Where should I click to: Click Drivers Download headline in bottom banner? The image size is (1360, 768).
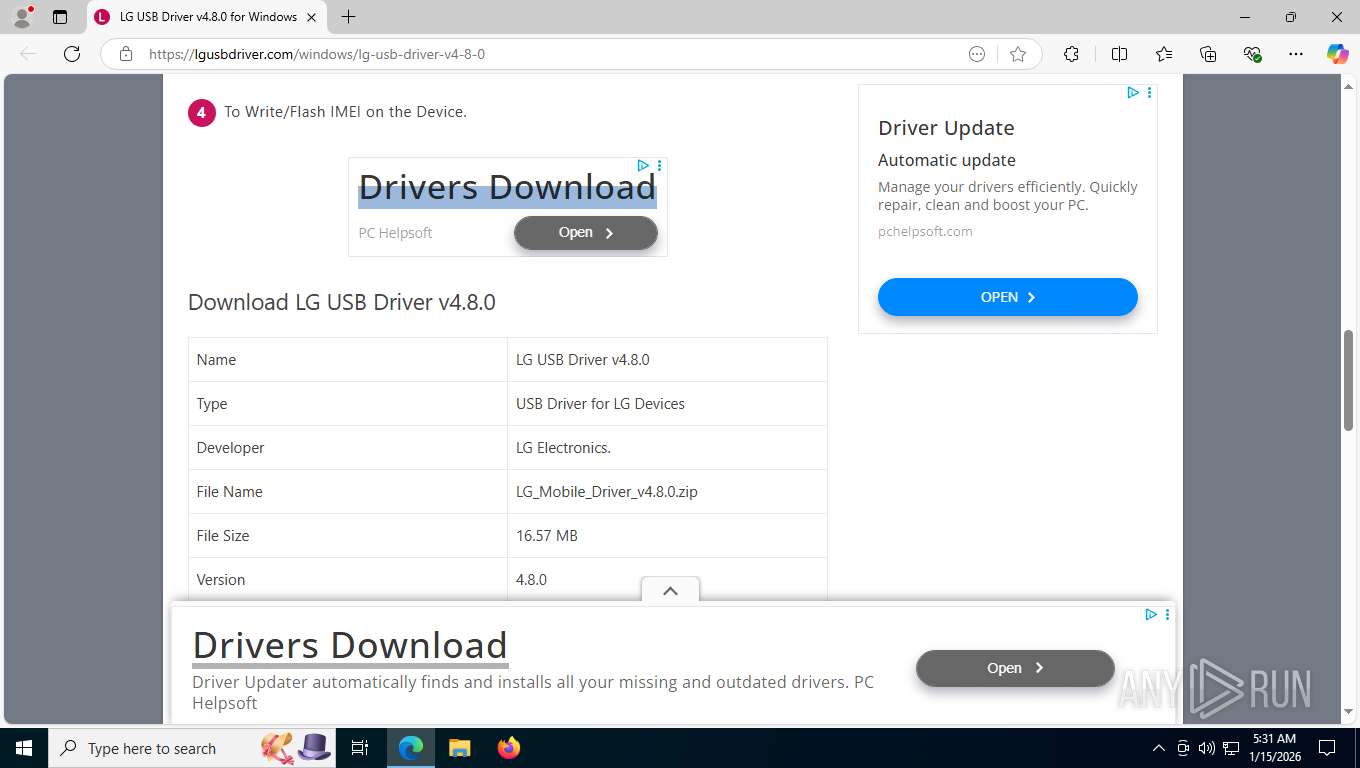(350, 645)
